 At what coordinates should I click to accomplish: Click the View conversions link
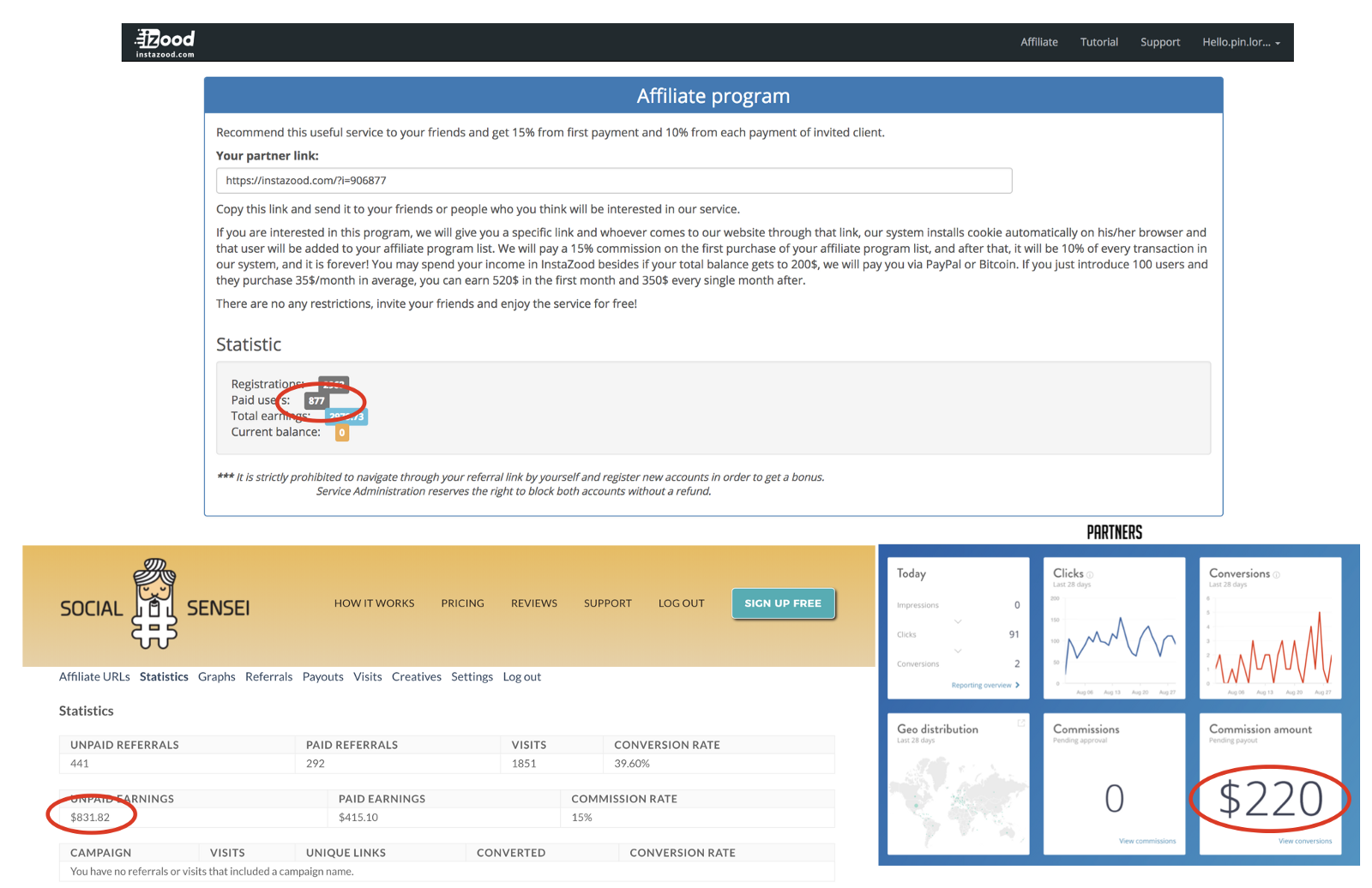1305,842
